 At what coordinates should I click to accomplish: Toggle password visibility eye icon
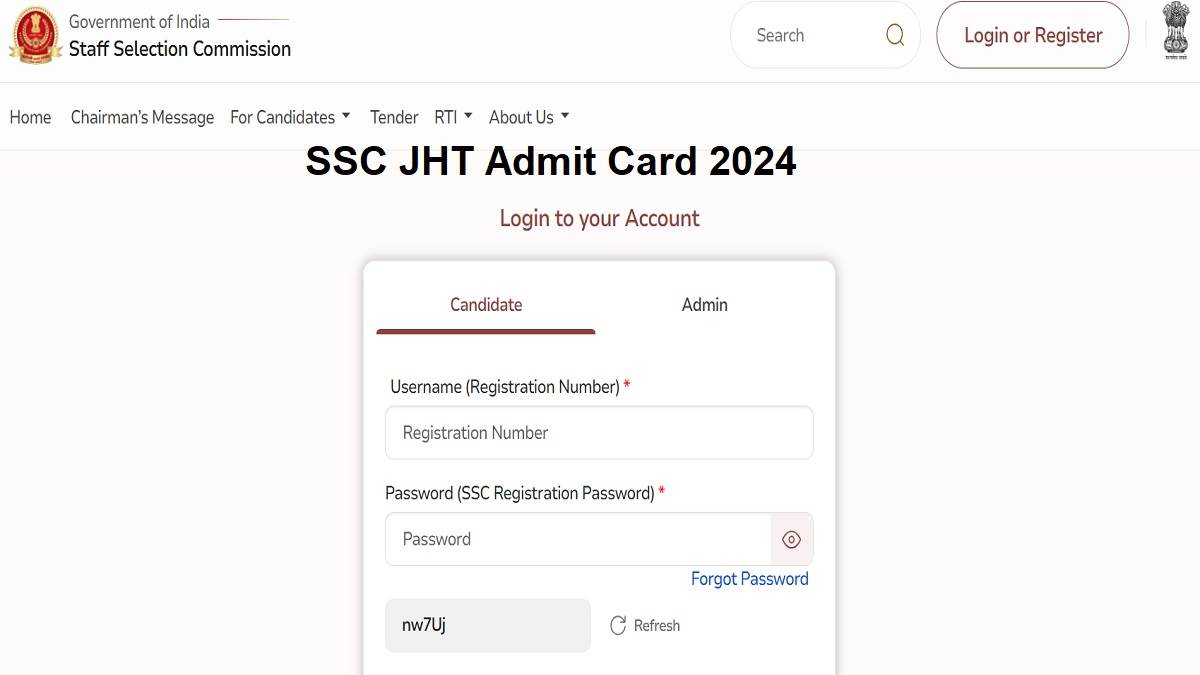[x=791, y=540]
